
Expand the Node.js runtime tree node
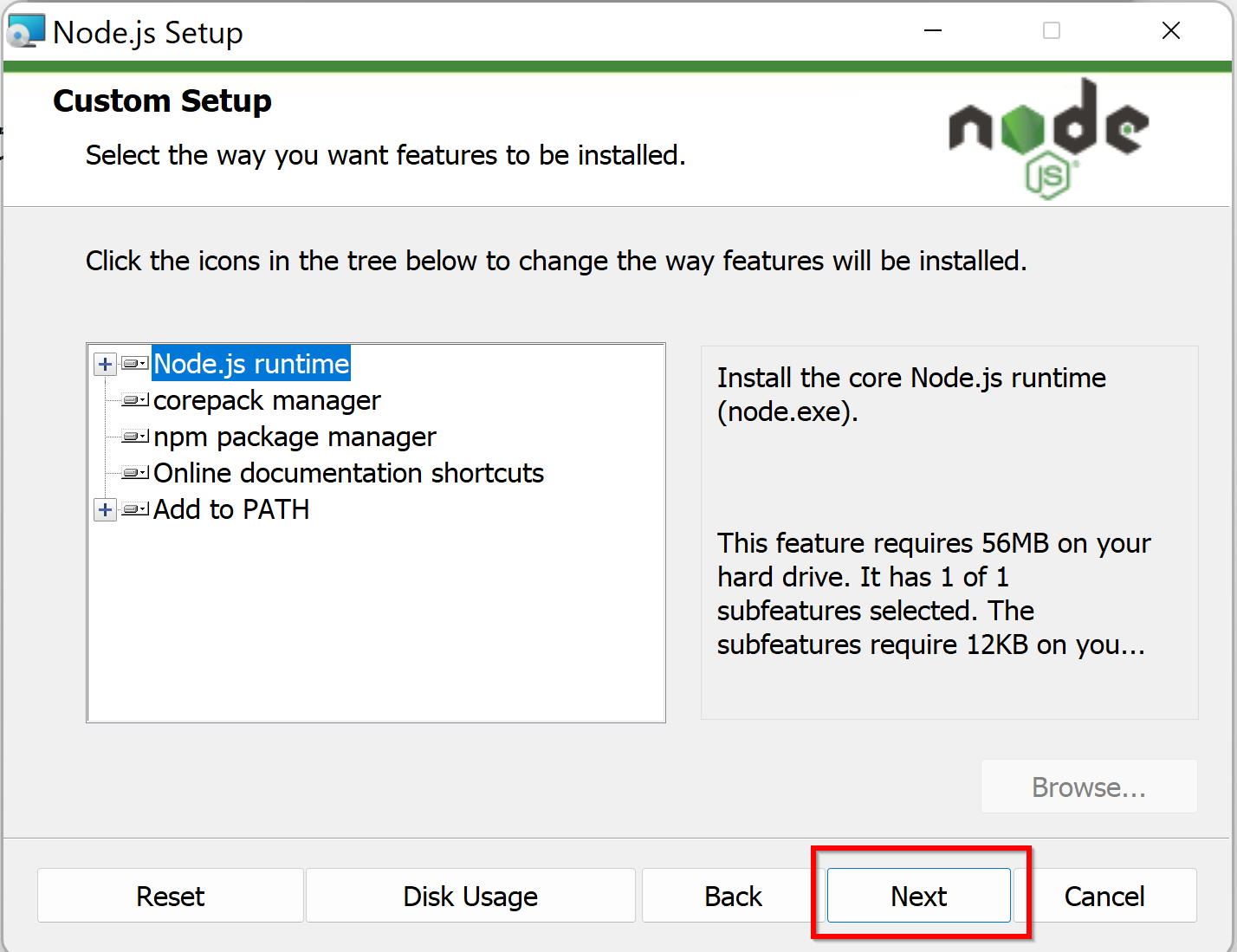[105, 364]
